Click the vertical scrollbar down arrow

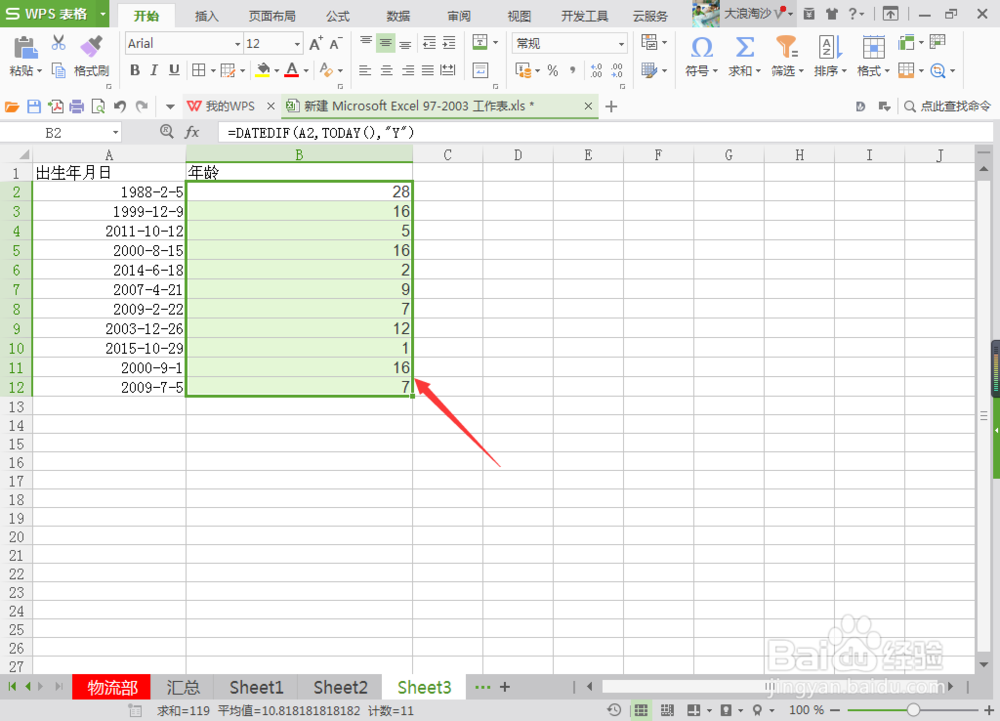[983, 664]
